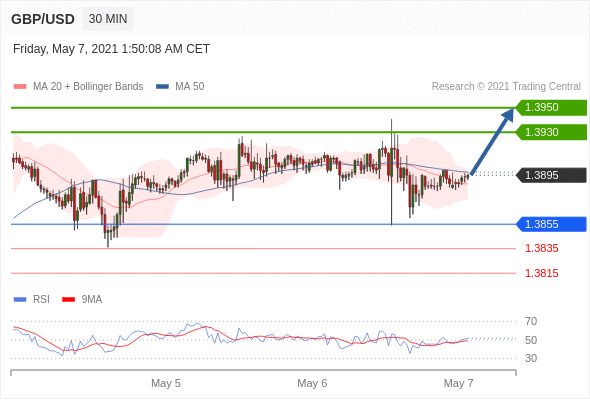Select the 1.3895 current price tag
590x400 pixels.
tap(551, 175)
